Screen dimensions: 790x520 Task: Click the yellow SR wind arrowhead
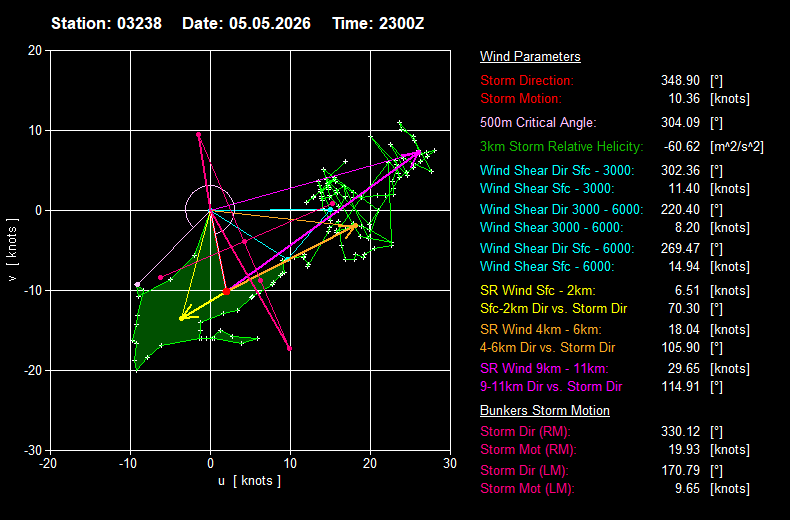click(183, 316)
